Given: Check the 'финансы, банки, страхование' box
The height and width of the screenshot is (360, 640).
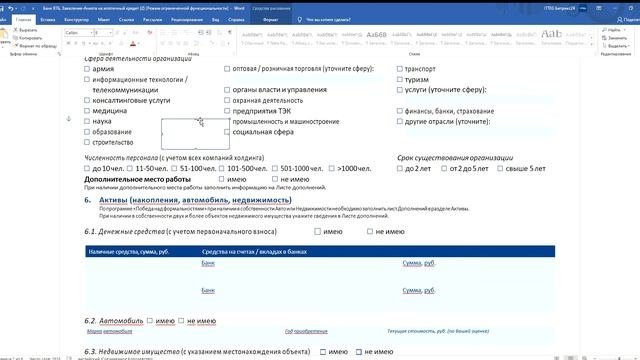Looking at the screenshot, I should [400, 111].
